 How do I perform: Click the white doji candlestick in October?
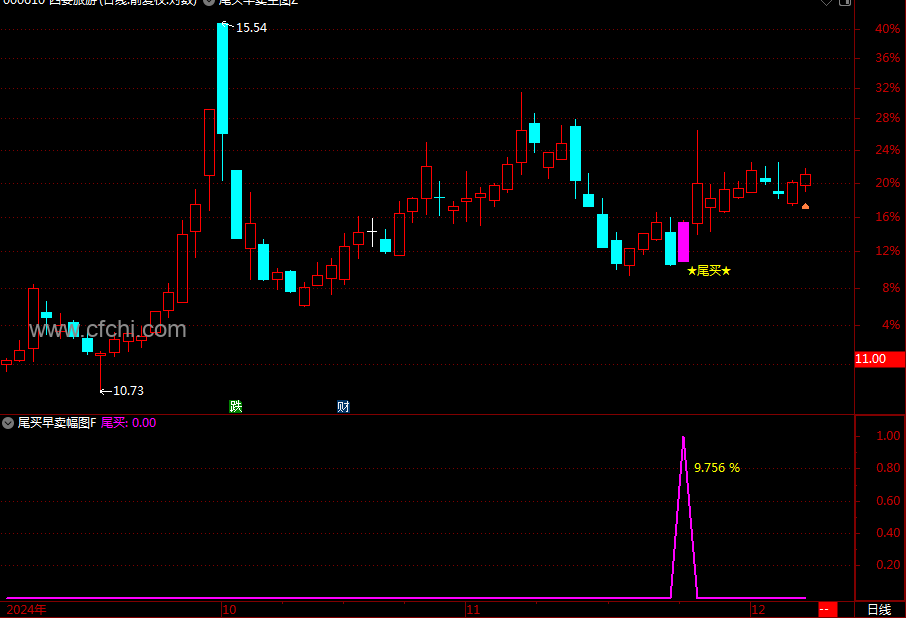pos(372,232)
